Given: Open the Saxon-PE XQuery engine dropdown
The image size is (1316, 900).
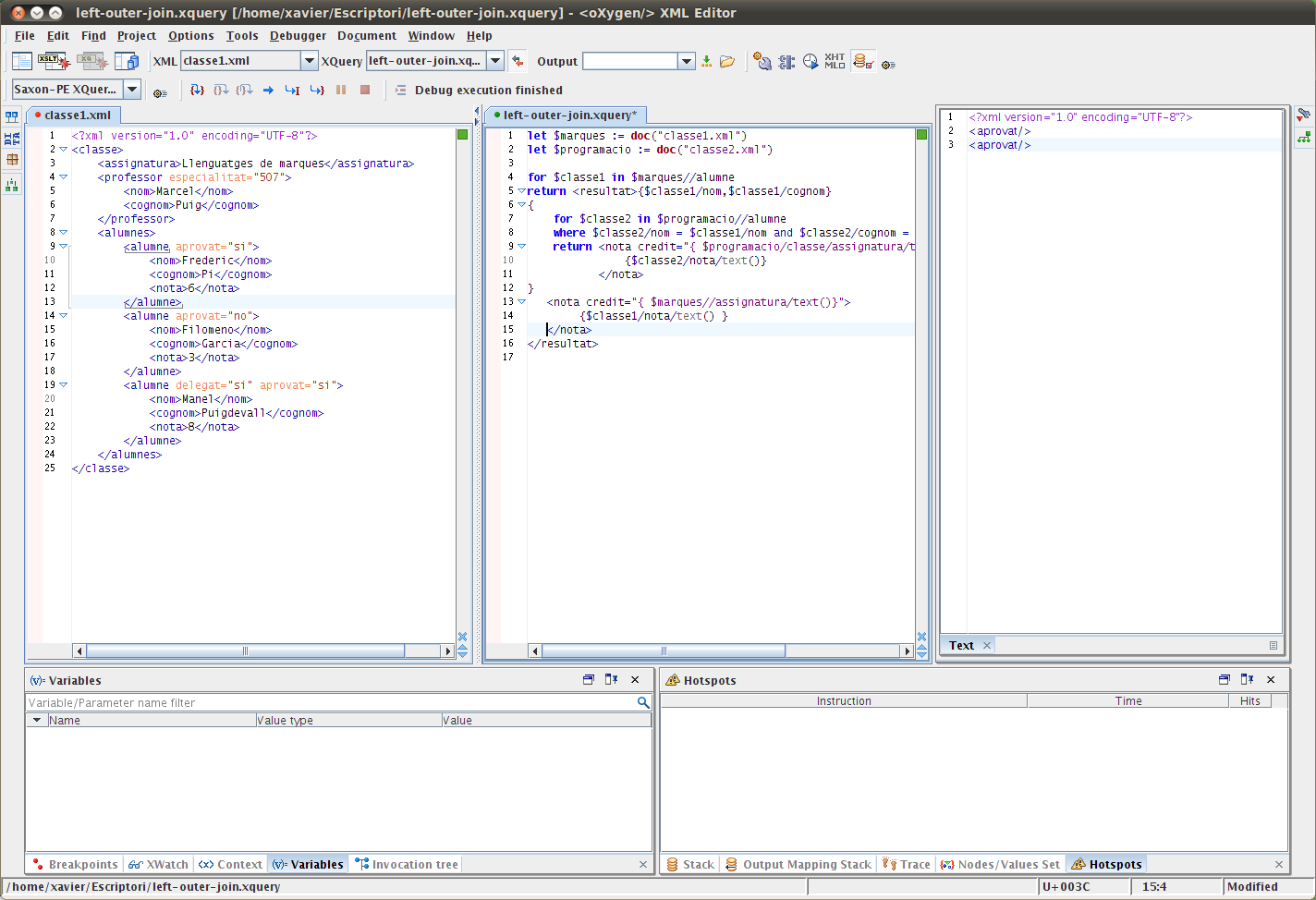Looking at the screenshot, I should [132, 90].
